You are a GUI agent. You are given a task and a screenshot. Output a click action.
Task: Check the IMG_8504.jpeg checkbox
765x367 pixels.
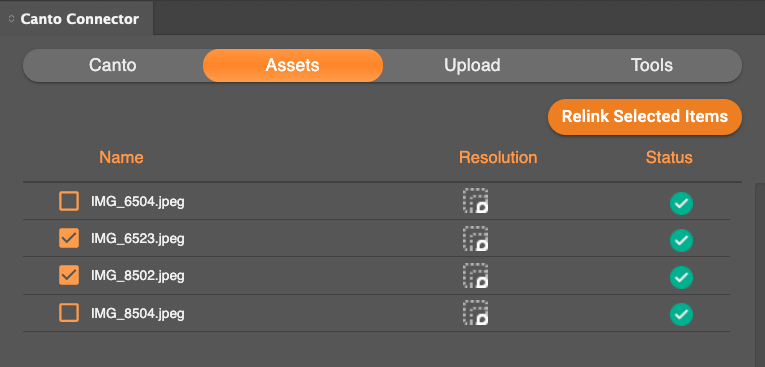pyautogui.click(x=69, y=312)
